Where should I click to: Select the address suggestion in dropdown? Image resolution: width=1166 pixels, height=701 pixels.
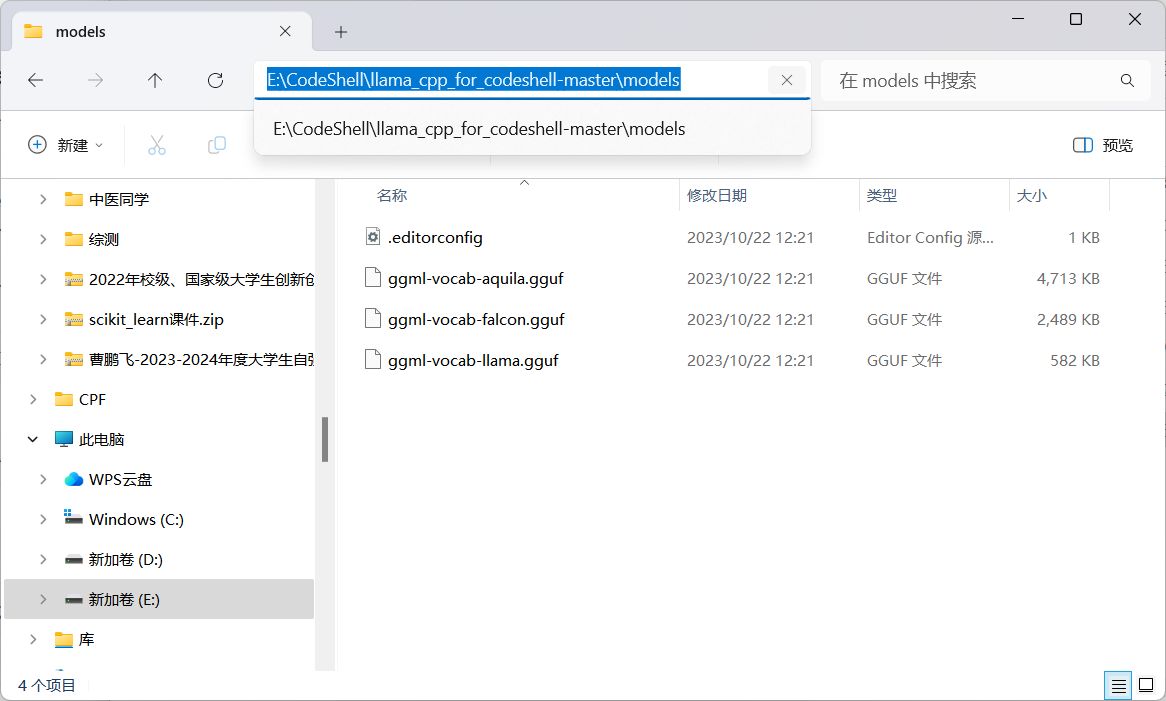479,129
